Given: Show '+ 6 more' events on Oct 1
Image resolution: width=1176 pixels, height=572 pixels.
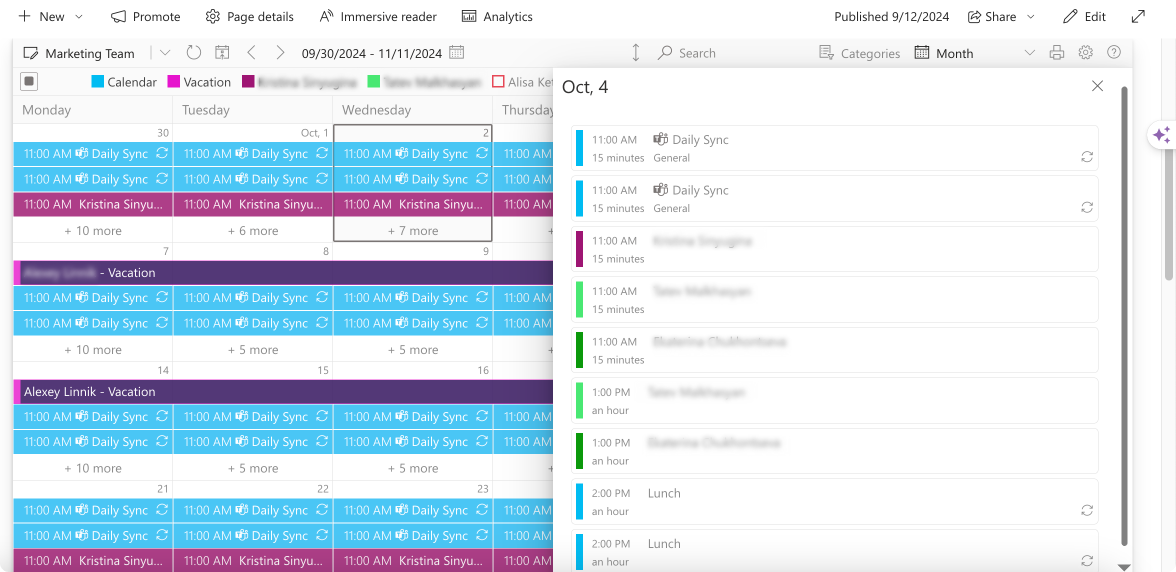Looking at the screenshot, I should click(253, 231).
